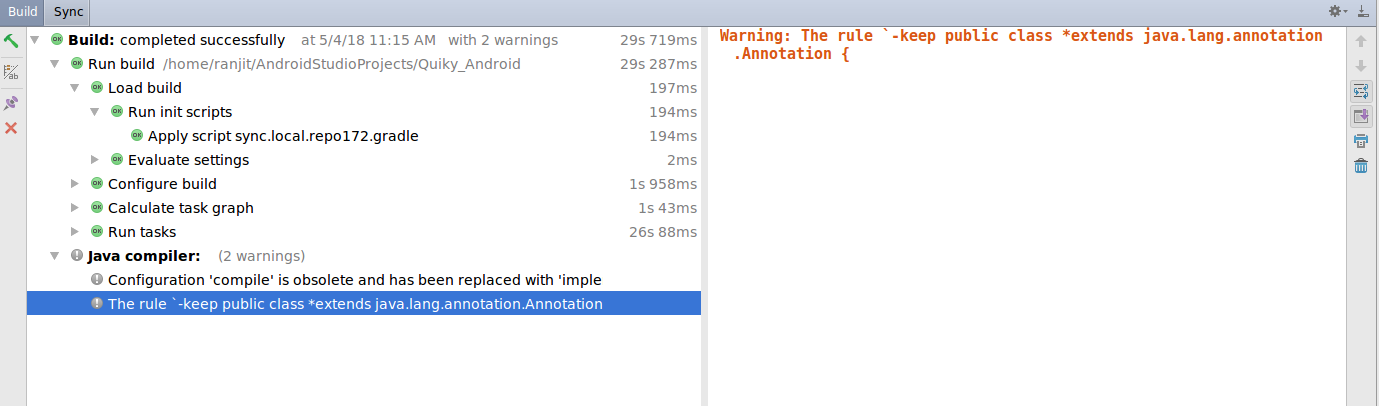
Task: Select Apply script sync.local.repo172.gradle item
Action: coord(283,136)
